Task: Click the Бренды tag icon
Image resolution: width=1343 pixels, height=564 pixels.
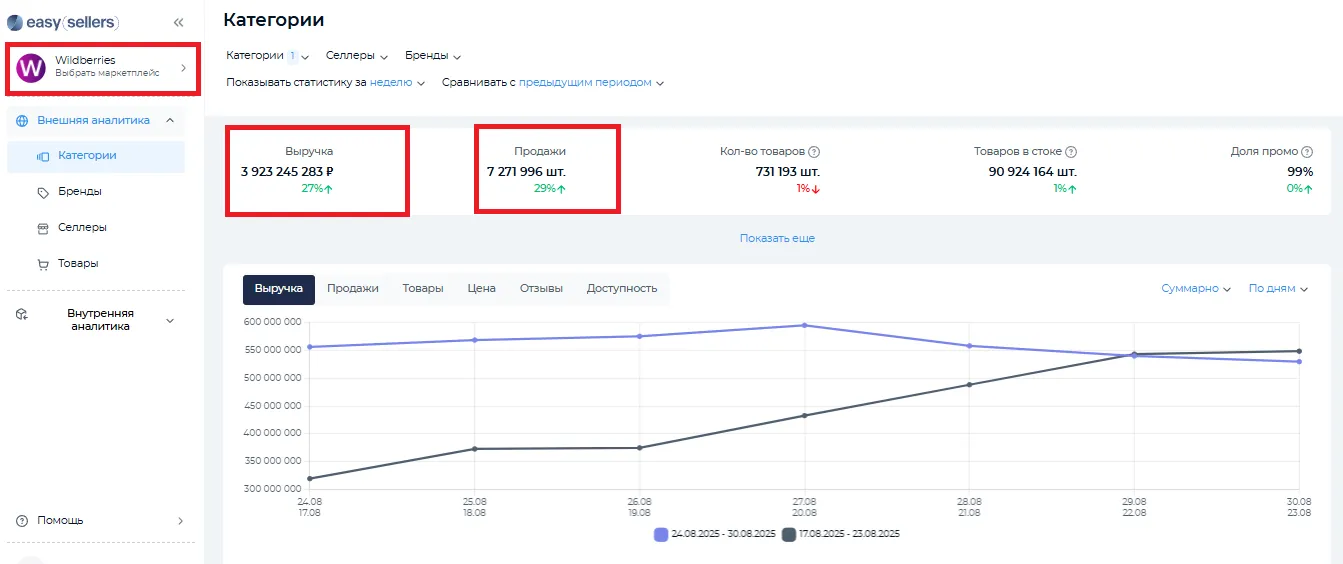Action: (x=42, y=192)
